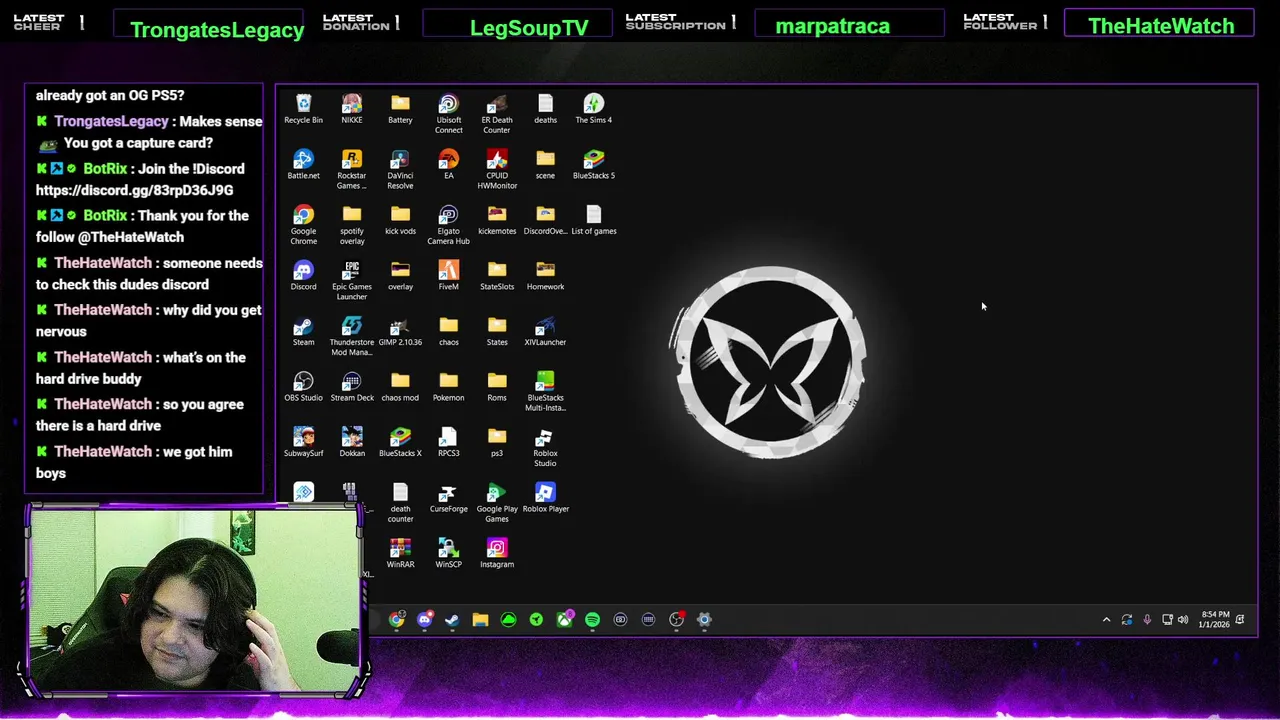The image size is (1280, 720).
Task: Open CPUID HWMonitor shortcut
Action: tap(497, 170)
